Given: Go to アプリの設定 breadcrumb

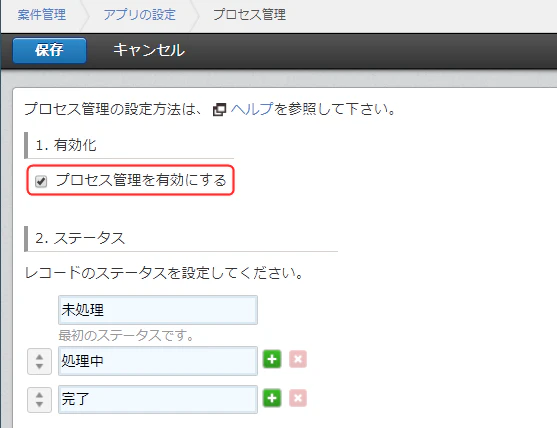Looking at the screenshot, I should (140, 15).
